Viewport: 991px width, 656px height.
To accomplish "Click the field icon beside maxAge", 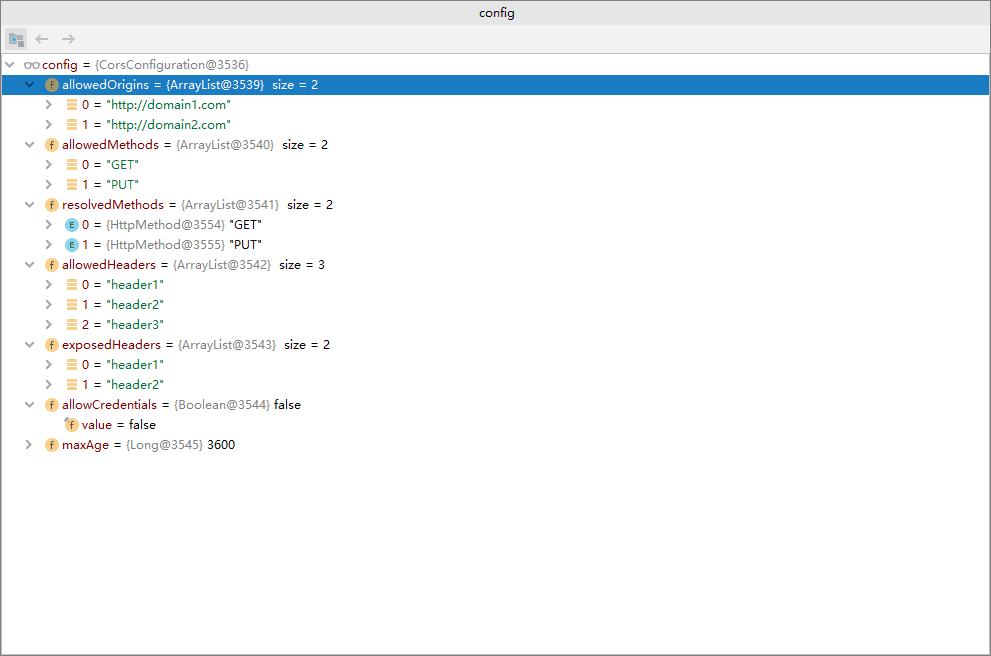I will 52,445.
